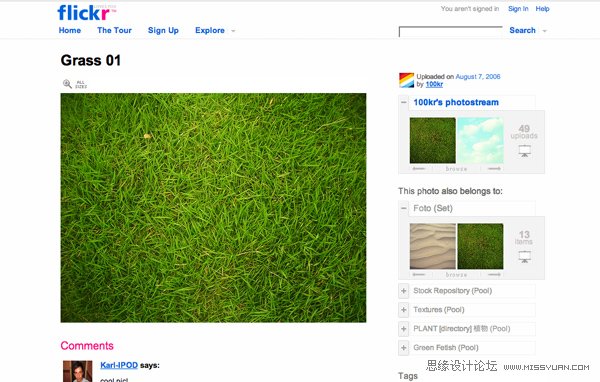
Task: Open All Sizes magnifier icon
Action: pyautogui.click(x=67, y=84)
